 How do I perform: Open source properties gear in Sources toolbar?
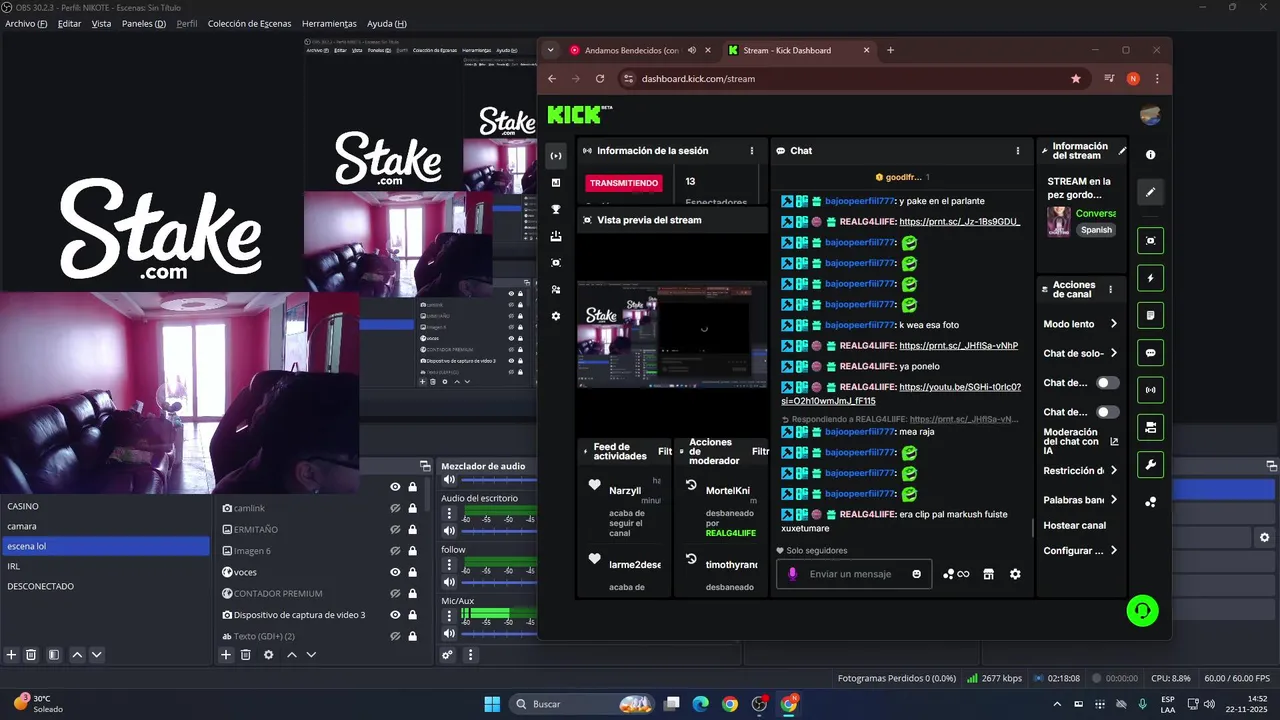point(268,655)
